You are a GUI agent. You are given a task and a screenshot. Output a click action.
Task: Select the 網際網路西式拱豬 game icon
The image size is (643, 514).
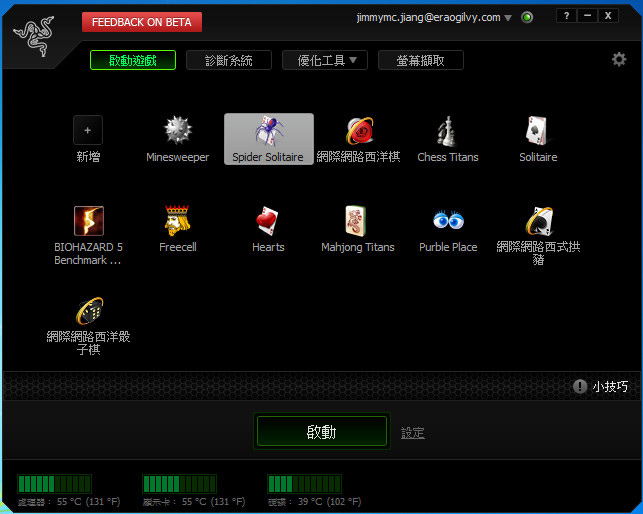(539, 221)
